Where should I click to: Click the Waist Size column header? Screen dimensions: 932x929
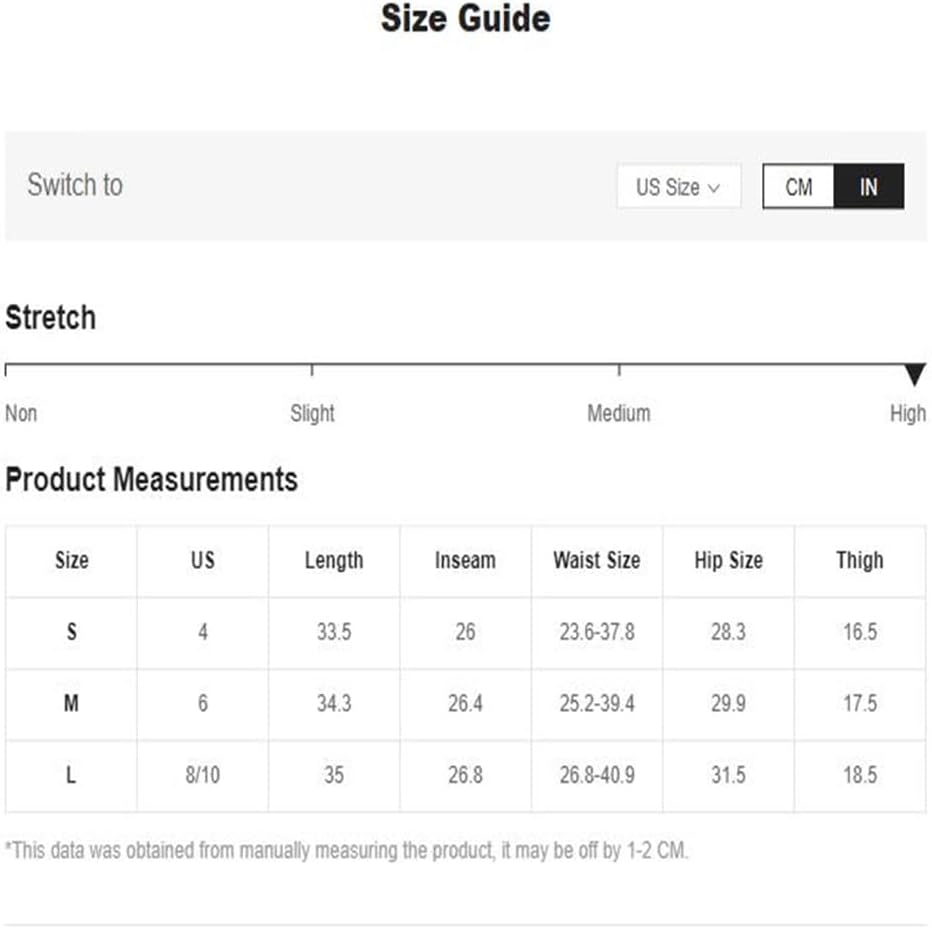click(x=596, y=561)
